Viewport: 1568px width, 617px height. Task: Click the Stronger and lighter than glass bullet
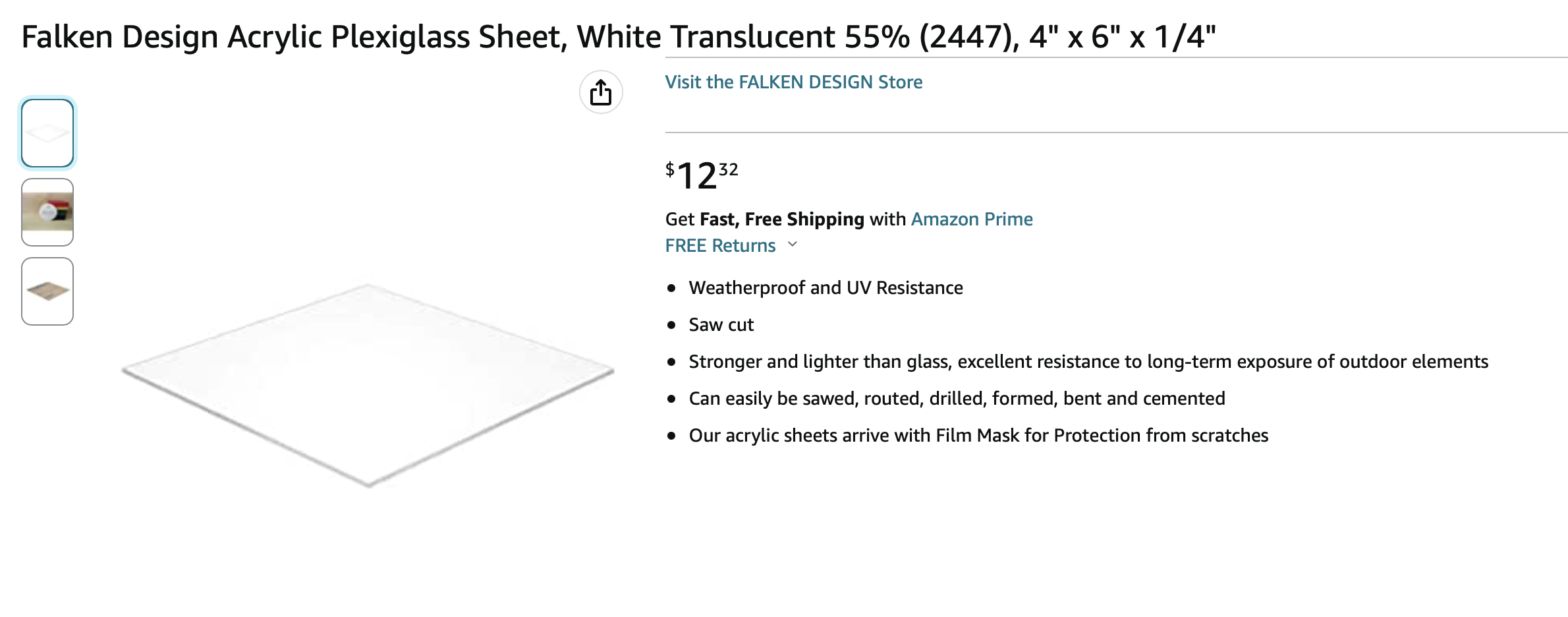coord(1088,361)
